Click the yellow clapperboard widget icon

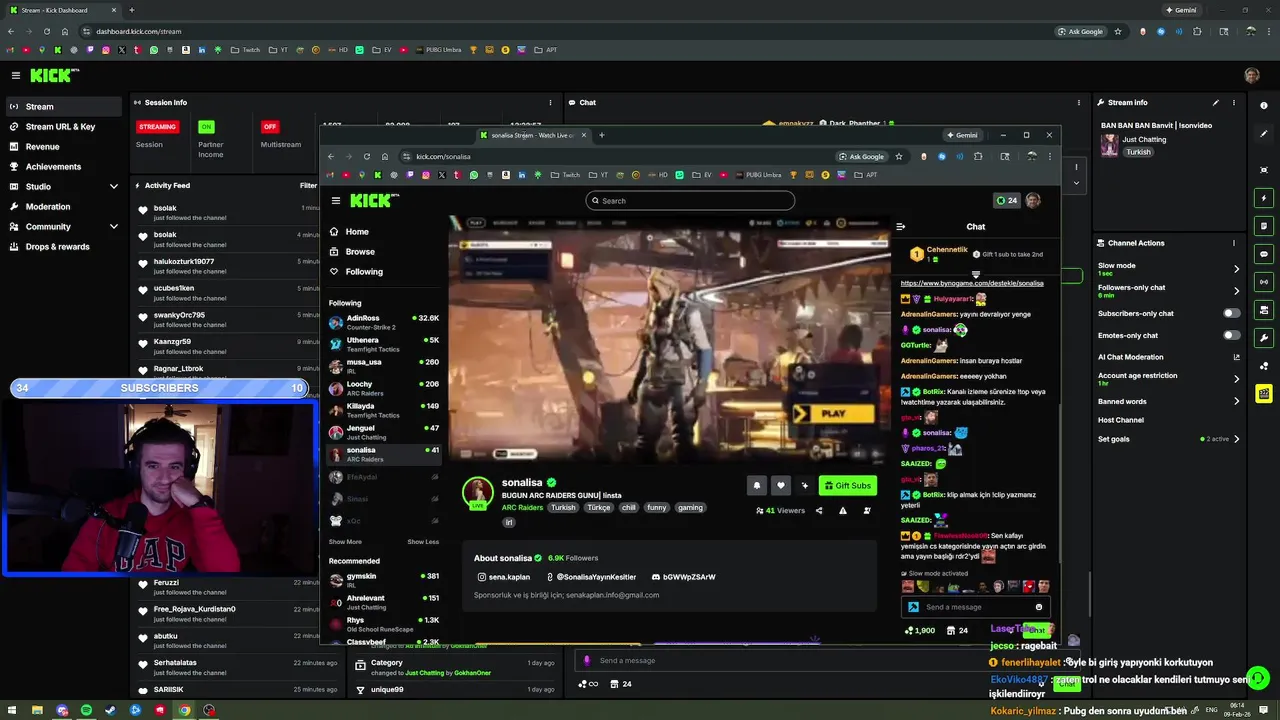(x=1265, y=394)
